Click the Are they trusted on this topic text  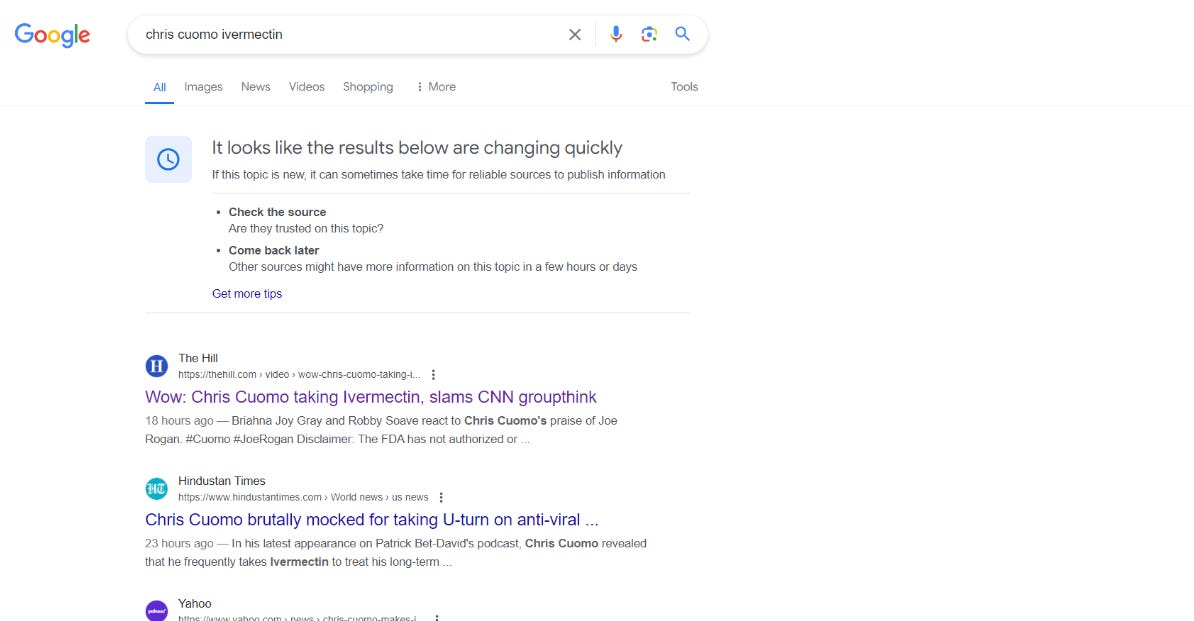coord(306,228)
